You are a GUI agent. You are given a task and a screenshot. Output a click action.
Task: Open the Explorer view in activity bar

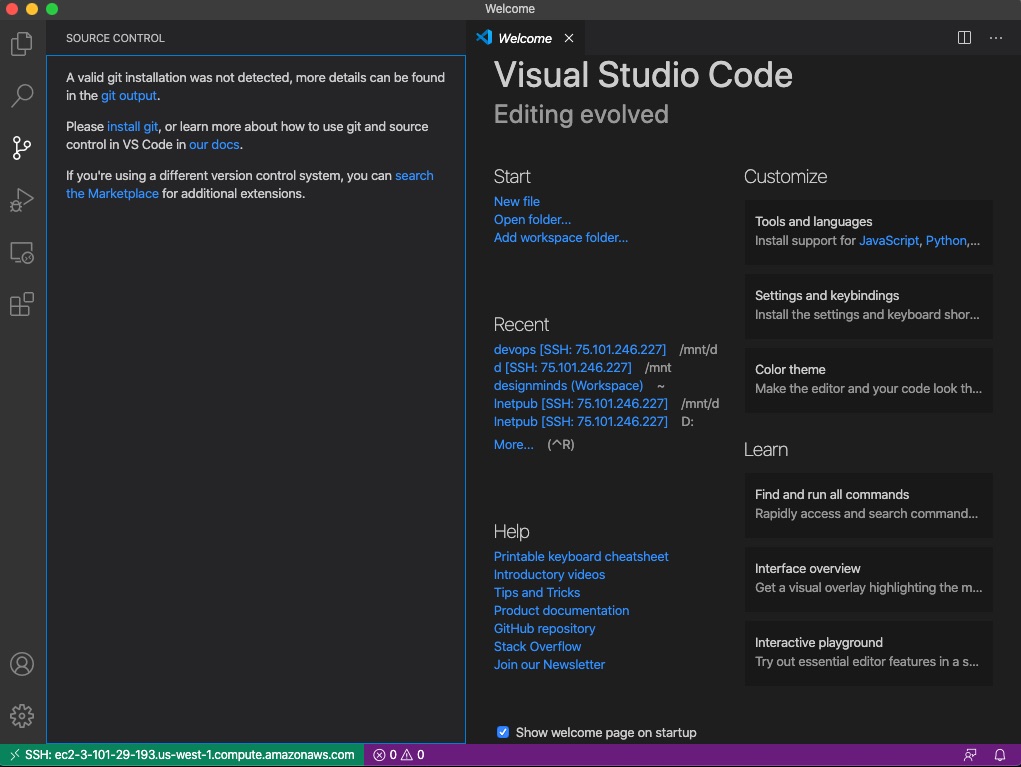pyautogui.click(x=22, y=44)
